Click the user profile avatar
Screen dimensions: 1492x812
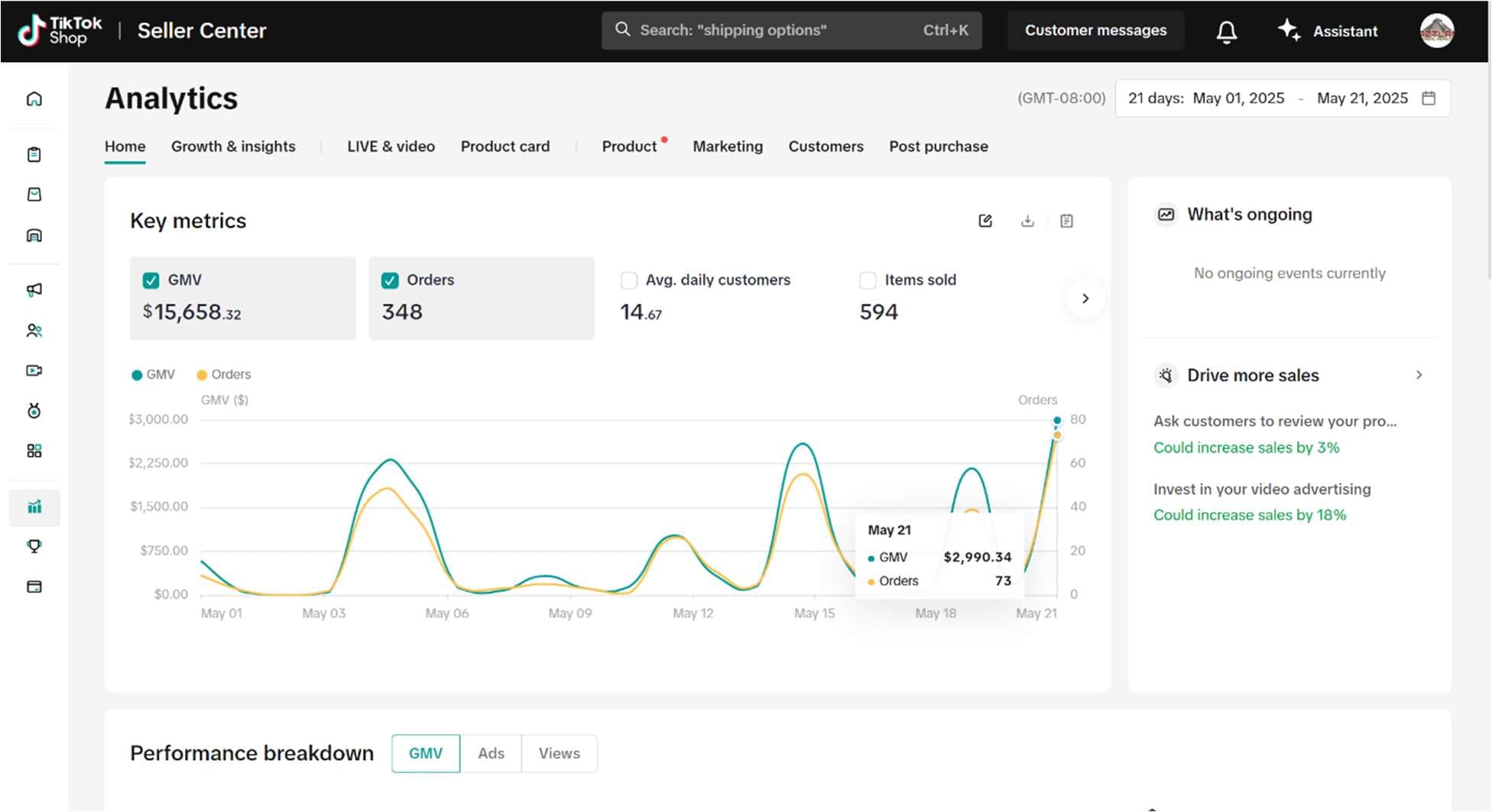pyautogui.click(x=1436, y=31)
